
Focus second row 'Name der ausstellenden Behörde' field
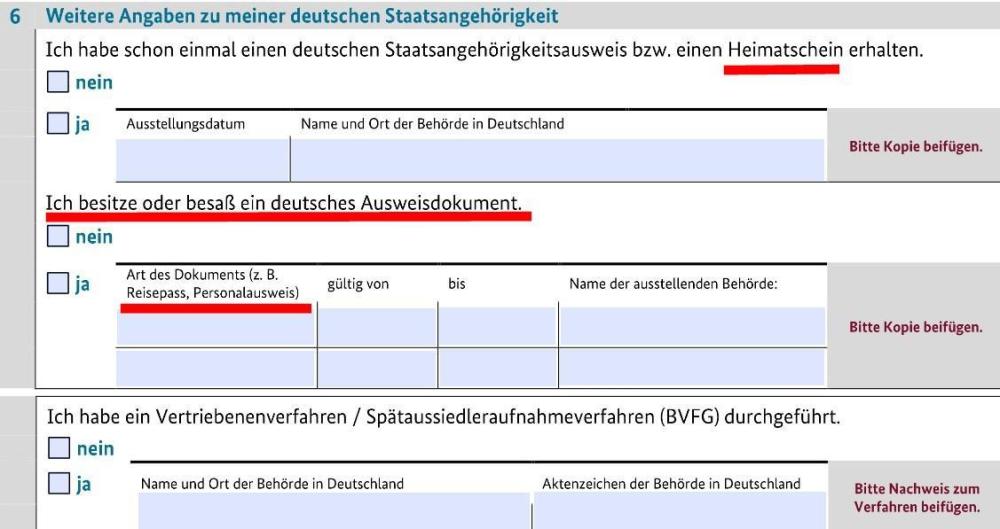(692, 367)
